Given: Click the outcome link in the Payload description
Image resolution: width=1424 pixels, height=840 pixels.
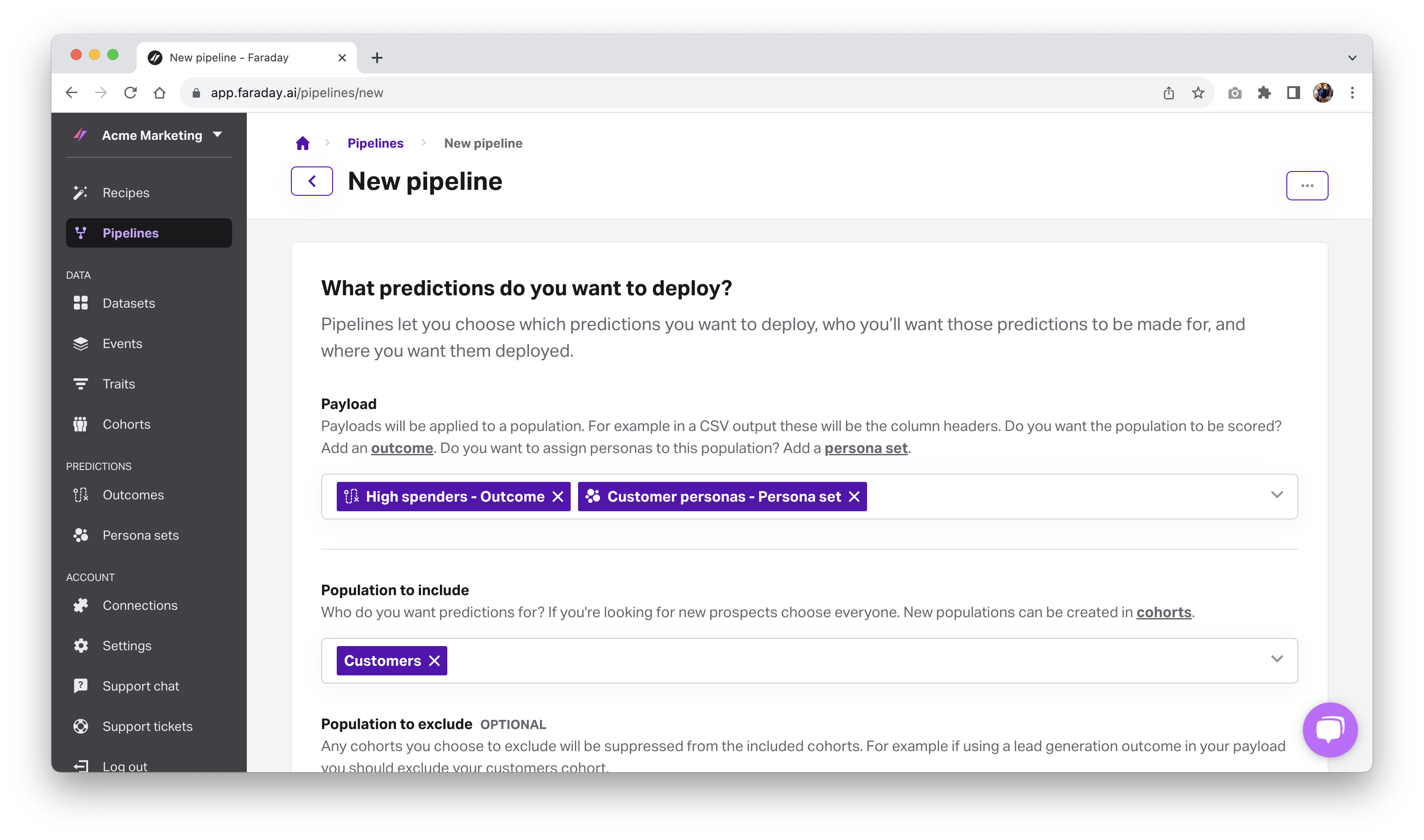Looking at the screenshot, I should [401, 448].
